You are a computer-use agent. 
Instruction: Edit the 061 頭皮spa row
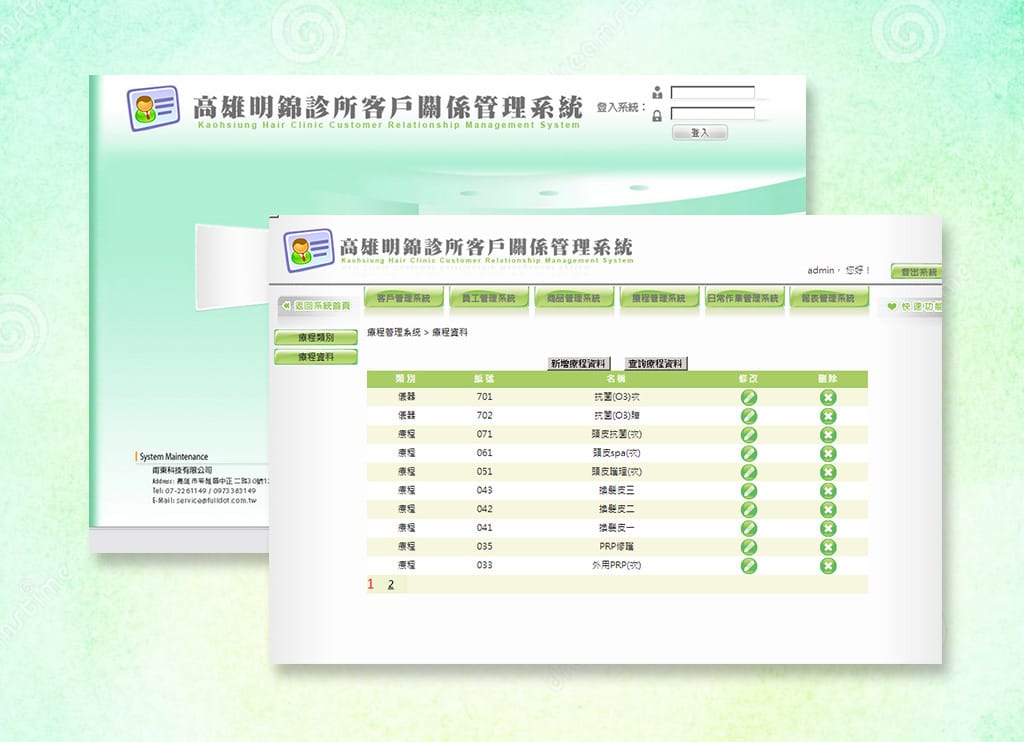point(748,453)
